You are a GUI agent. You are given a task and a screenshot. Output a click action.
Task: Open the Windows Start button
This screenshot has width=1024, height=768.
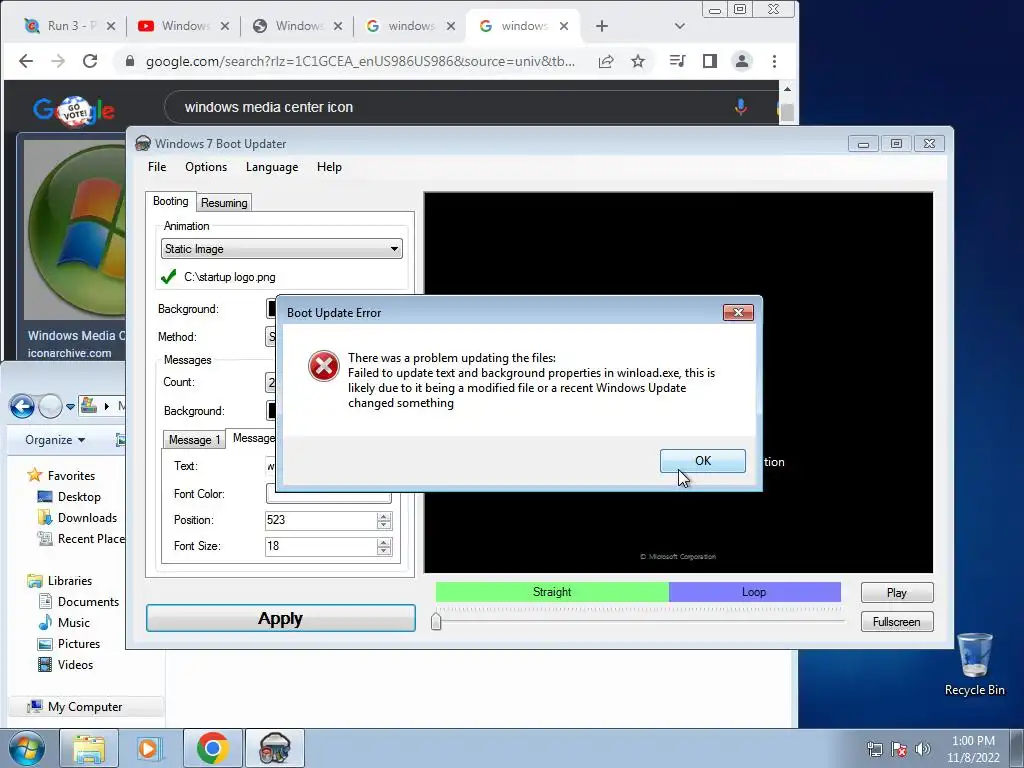point(27,748)
